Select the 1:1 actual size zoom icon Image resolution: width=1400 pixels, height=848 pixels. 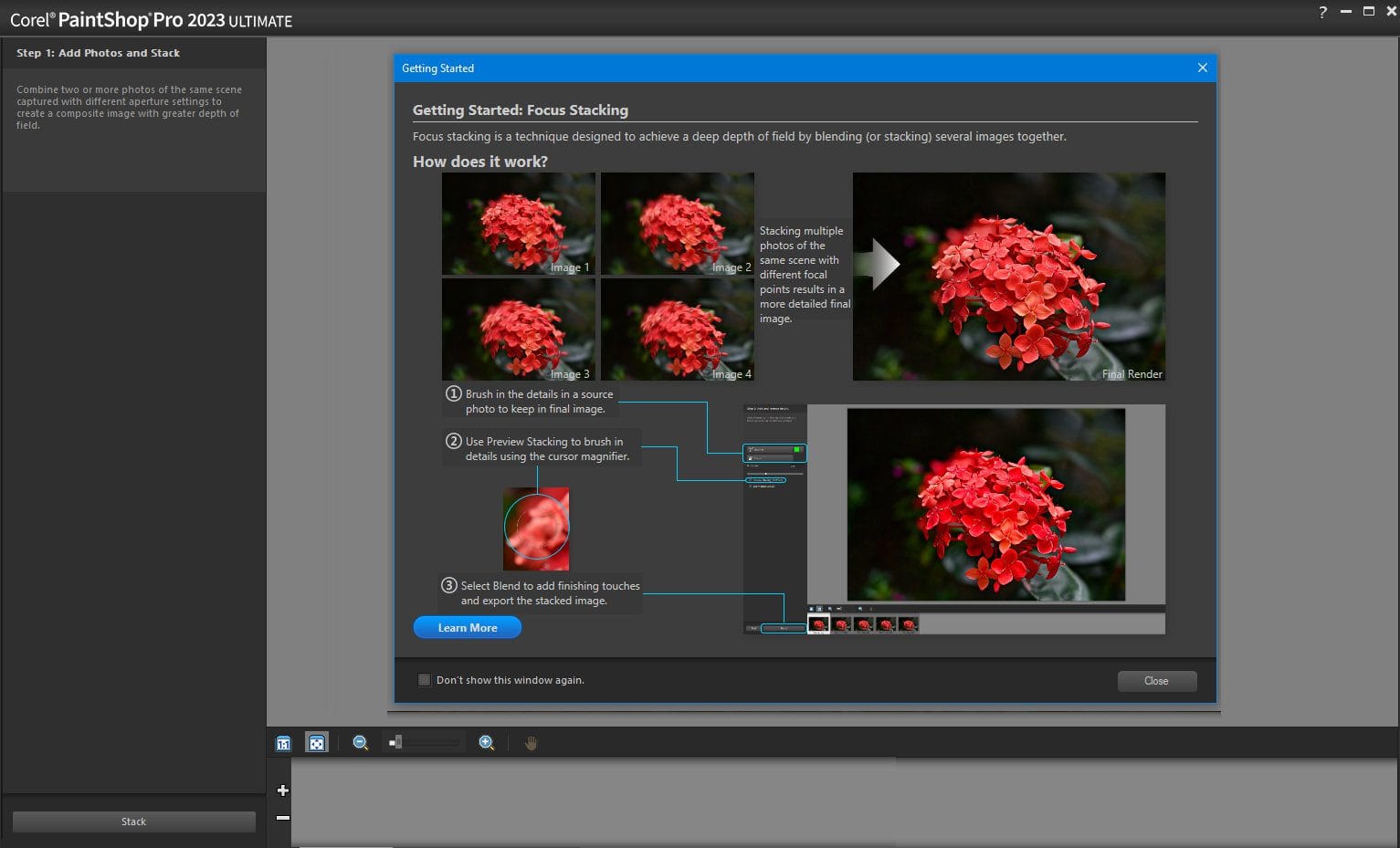(x=282, y=742)
